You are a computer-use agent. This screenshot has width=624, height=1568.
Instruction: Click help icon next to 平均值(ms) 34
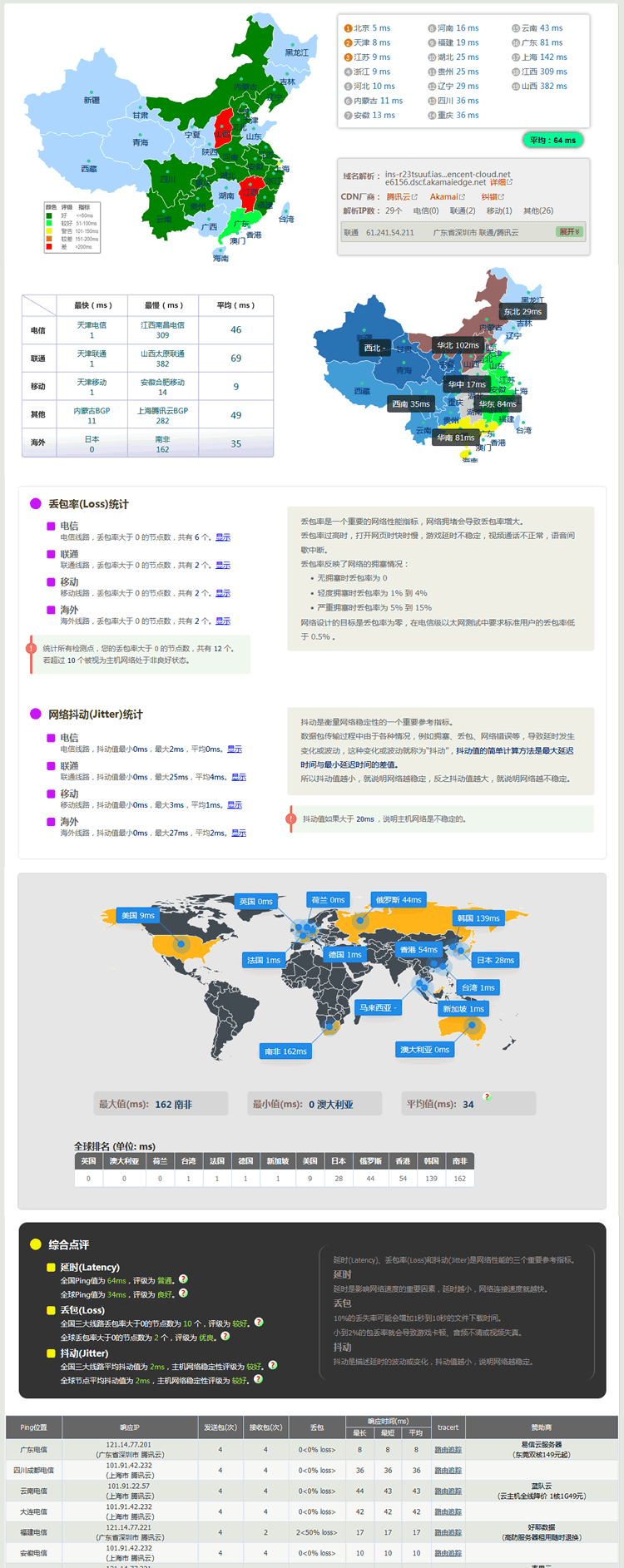[487, 1097]
